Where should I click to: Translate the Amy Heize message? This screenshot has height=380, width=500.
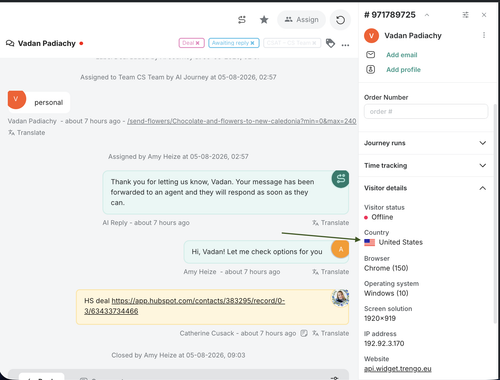coord(330,272)
